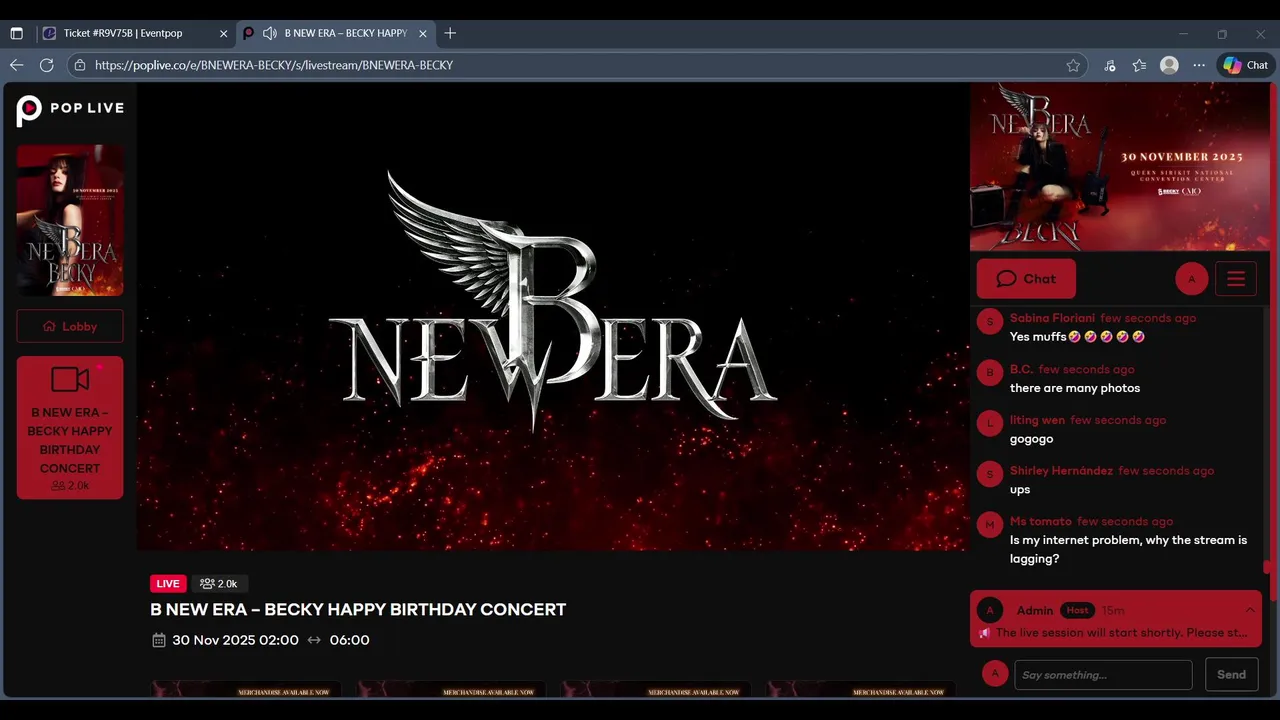Click the event title heading below video
Image resolution: width=1280 pixels, height=720 pixels.
[358, 609]
